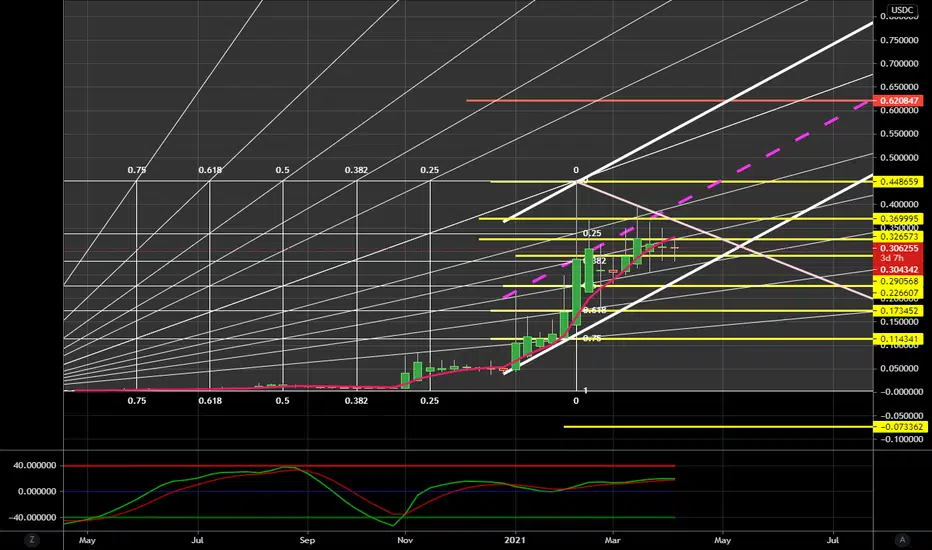Click the top 0.5 Fib time zone label
This screenshot has width=932, height=550.
tap(282, 170)
